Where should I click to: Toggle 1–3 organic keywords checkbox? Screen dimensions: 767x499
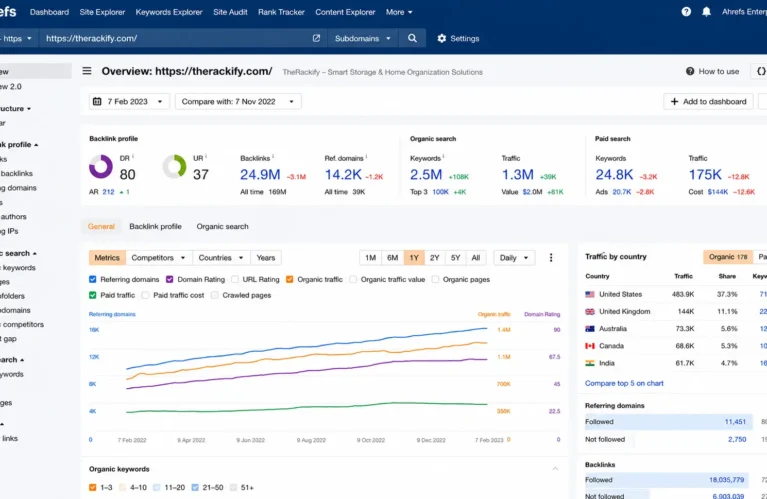[92, 487]
